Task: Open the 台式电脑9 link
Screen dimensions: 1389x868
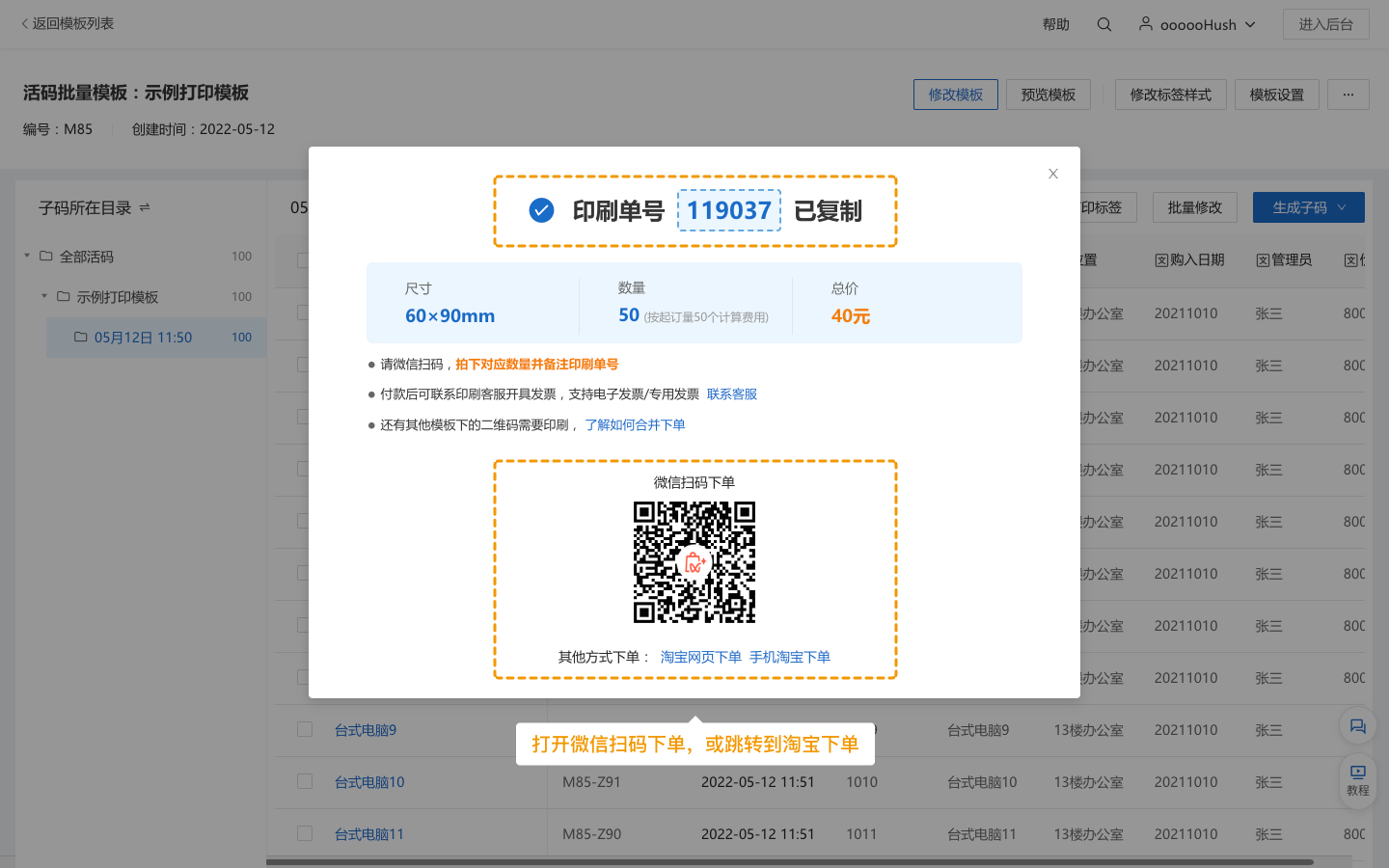Action: click(x=366, y=730)
